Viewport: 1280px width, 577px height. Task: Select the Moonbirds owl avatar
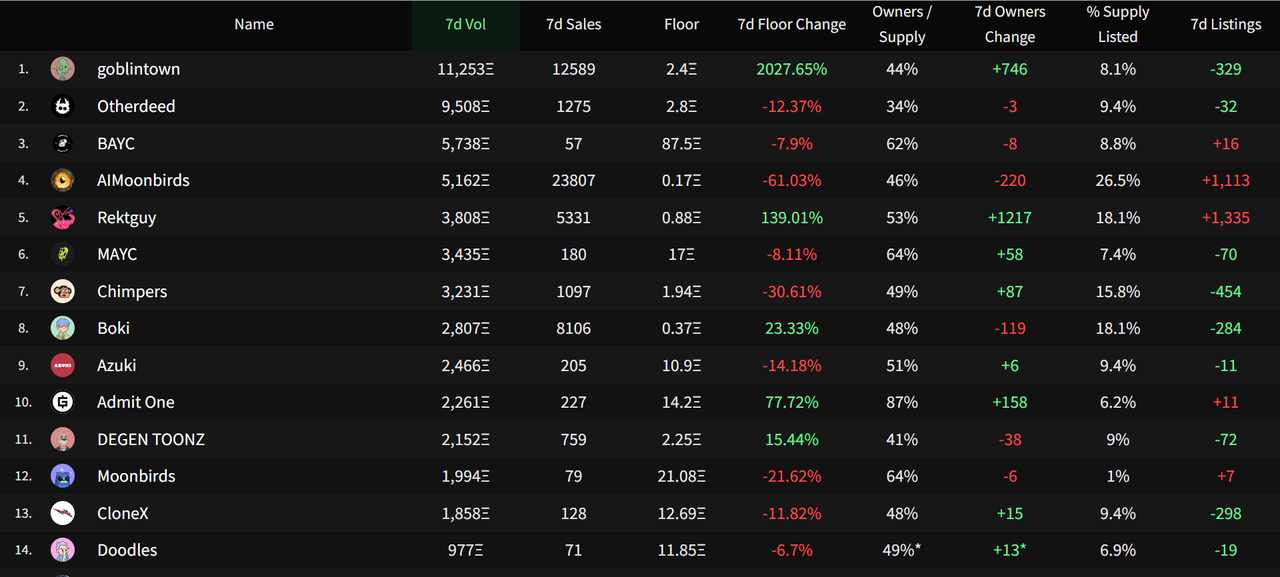(63, 476)
